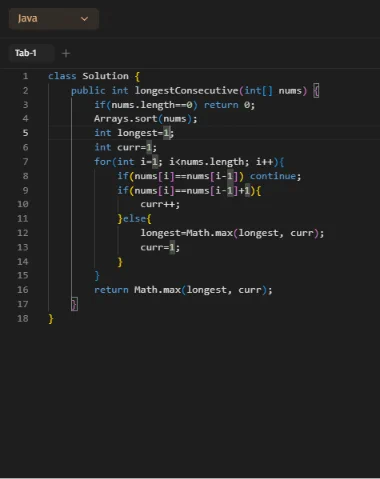Click the 'int curr=1;' declaration line
380x479 pixels.
125,147
